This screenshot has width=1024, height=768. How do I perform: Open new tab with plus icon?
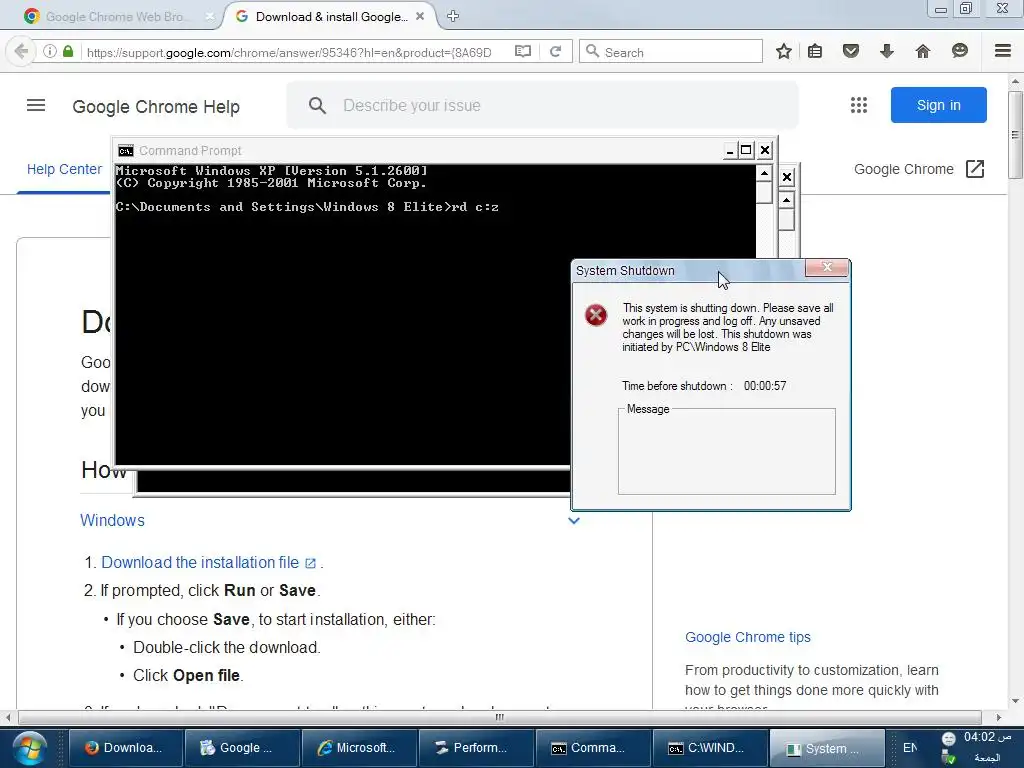tap(453, 16)
